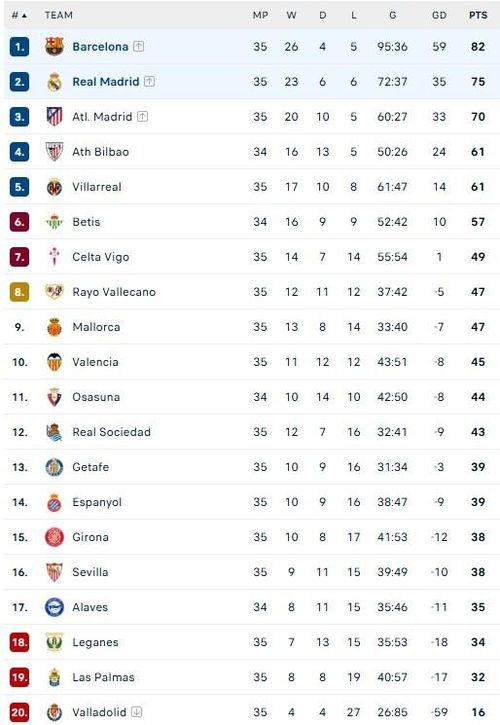Viewport: 500px width, 725px height.
Task: Open the Betis team link
Action: point(86,222)
